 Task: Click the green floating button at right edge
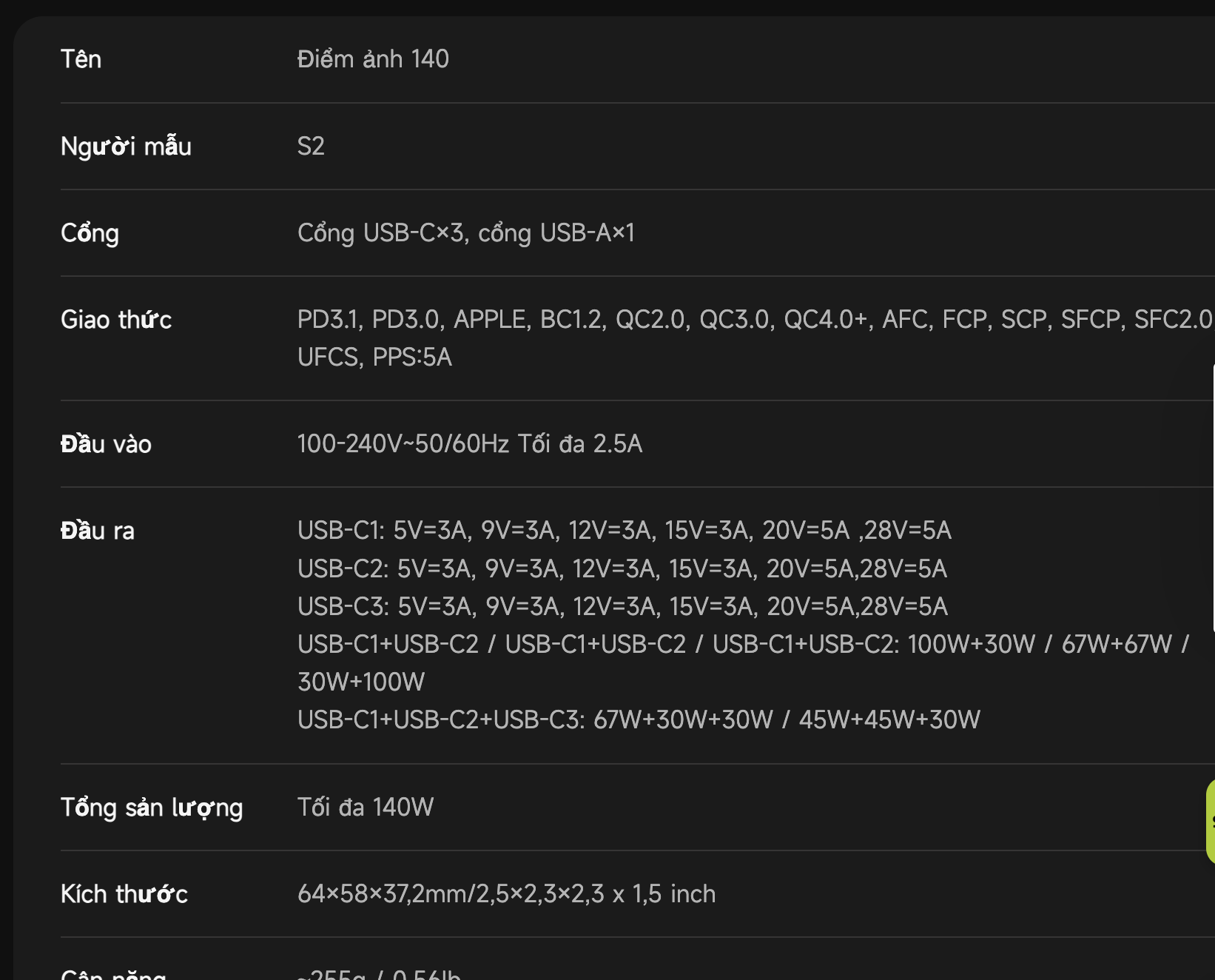pos(1211,821)
